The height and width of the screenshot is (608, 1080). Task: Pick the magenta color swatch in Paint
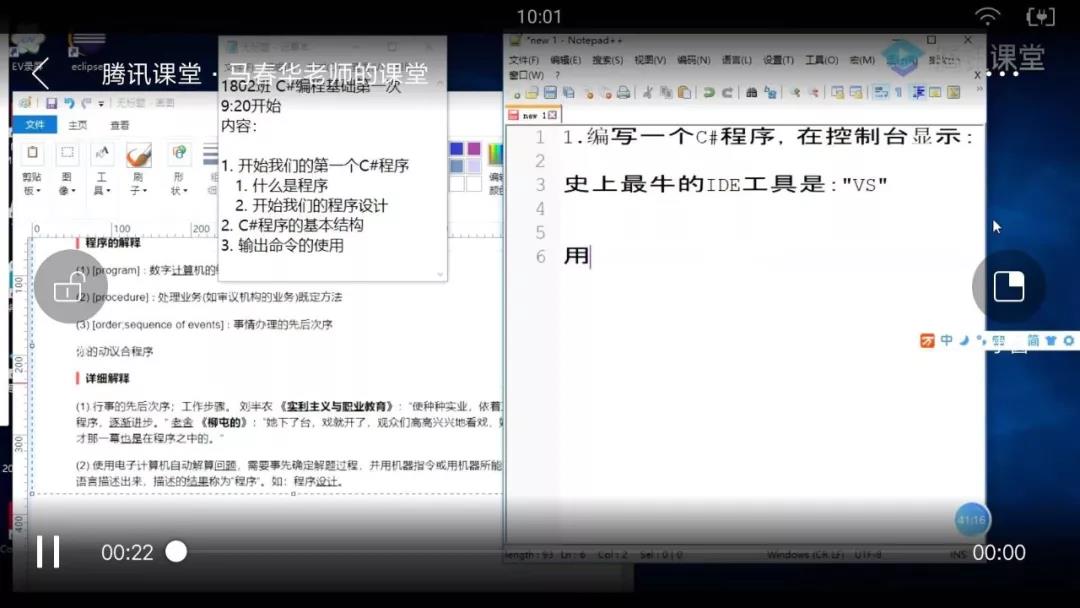tap(474, 149)
